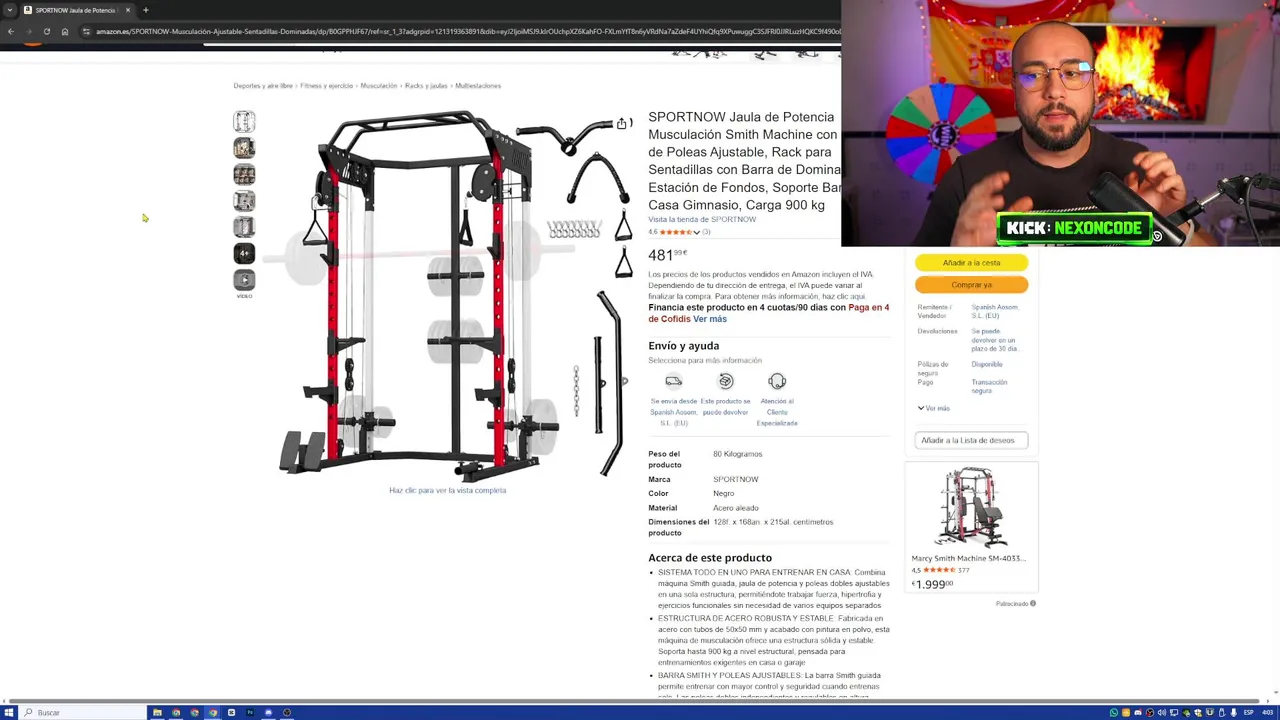The width and height of the screenshot is (1280, 720).
Task: Reload the Amazon page
Action: pos(46,31)
